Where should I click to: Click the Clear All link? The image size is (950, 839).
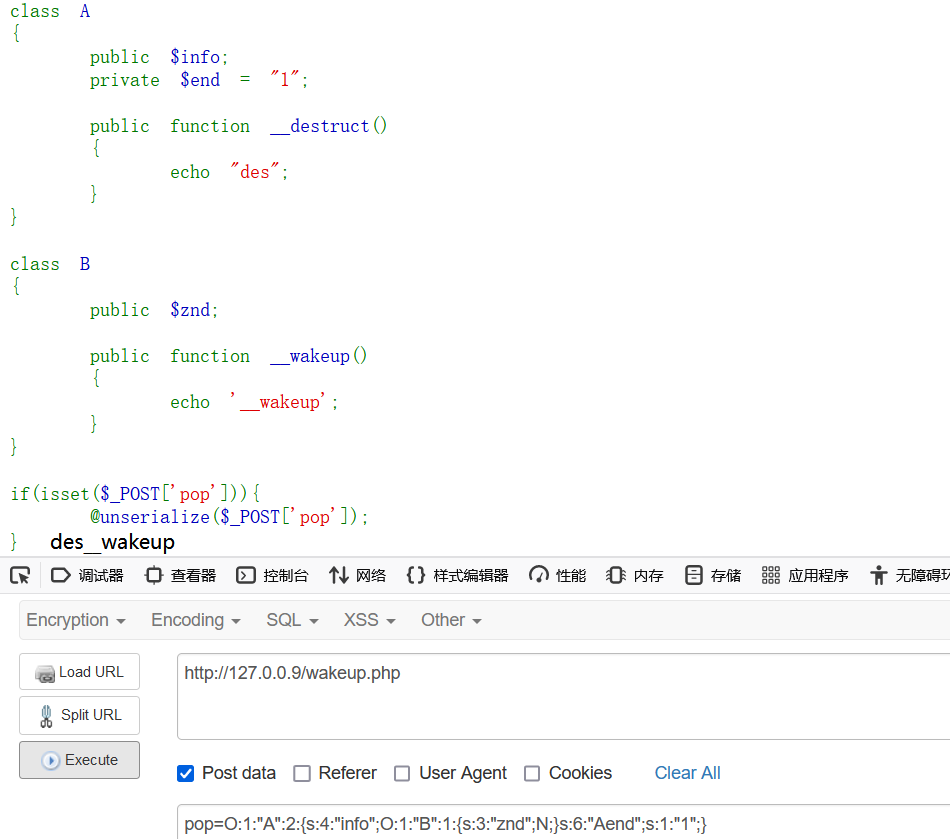687,773
